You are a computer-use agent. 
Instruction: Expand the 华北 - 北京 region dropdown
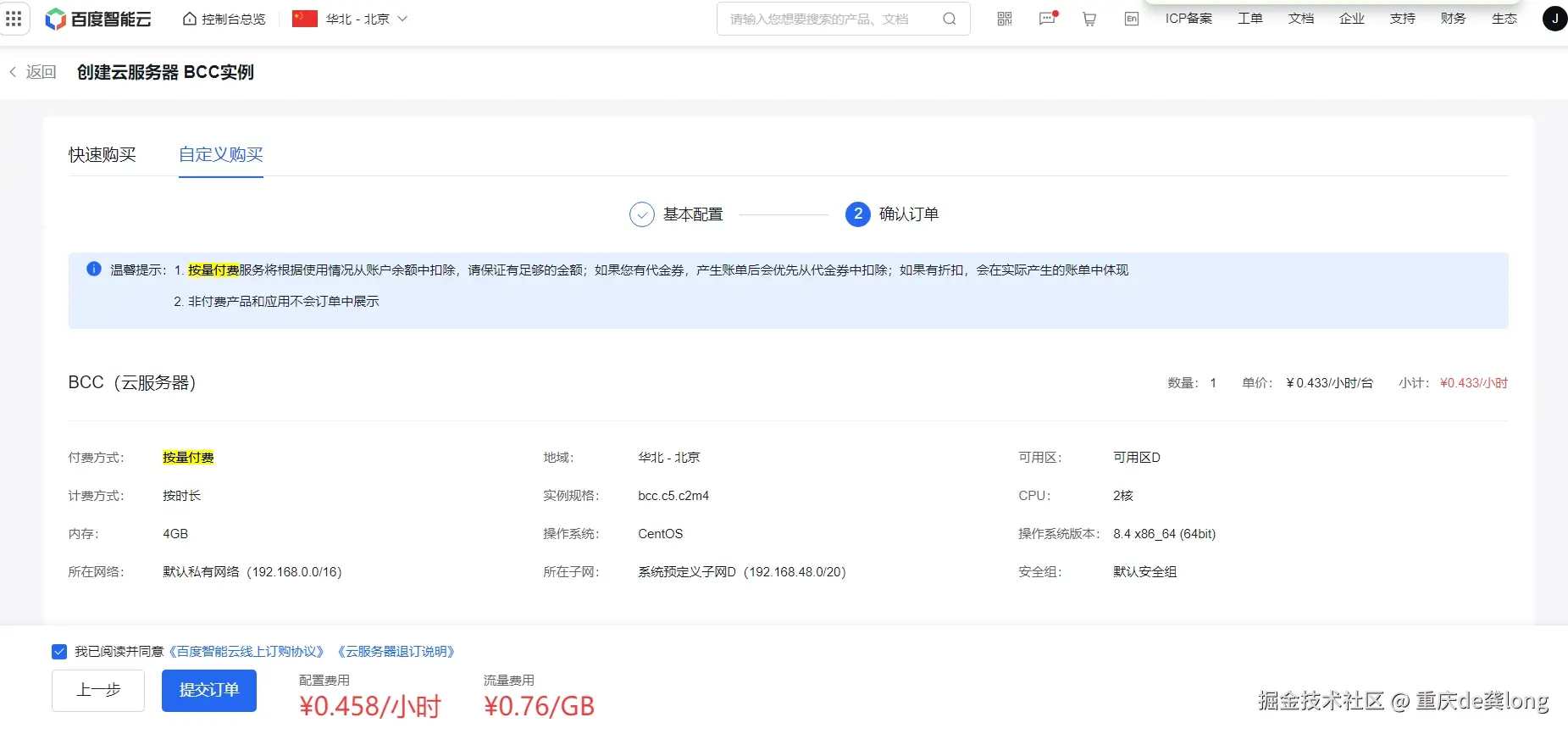[x=350, y=19]
